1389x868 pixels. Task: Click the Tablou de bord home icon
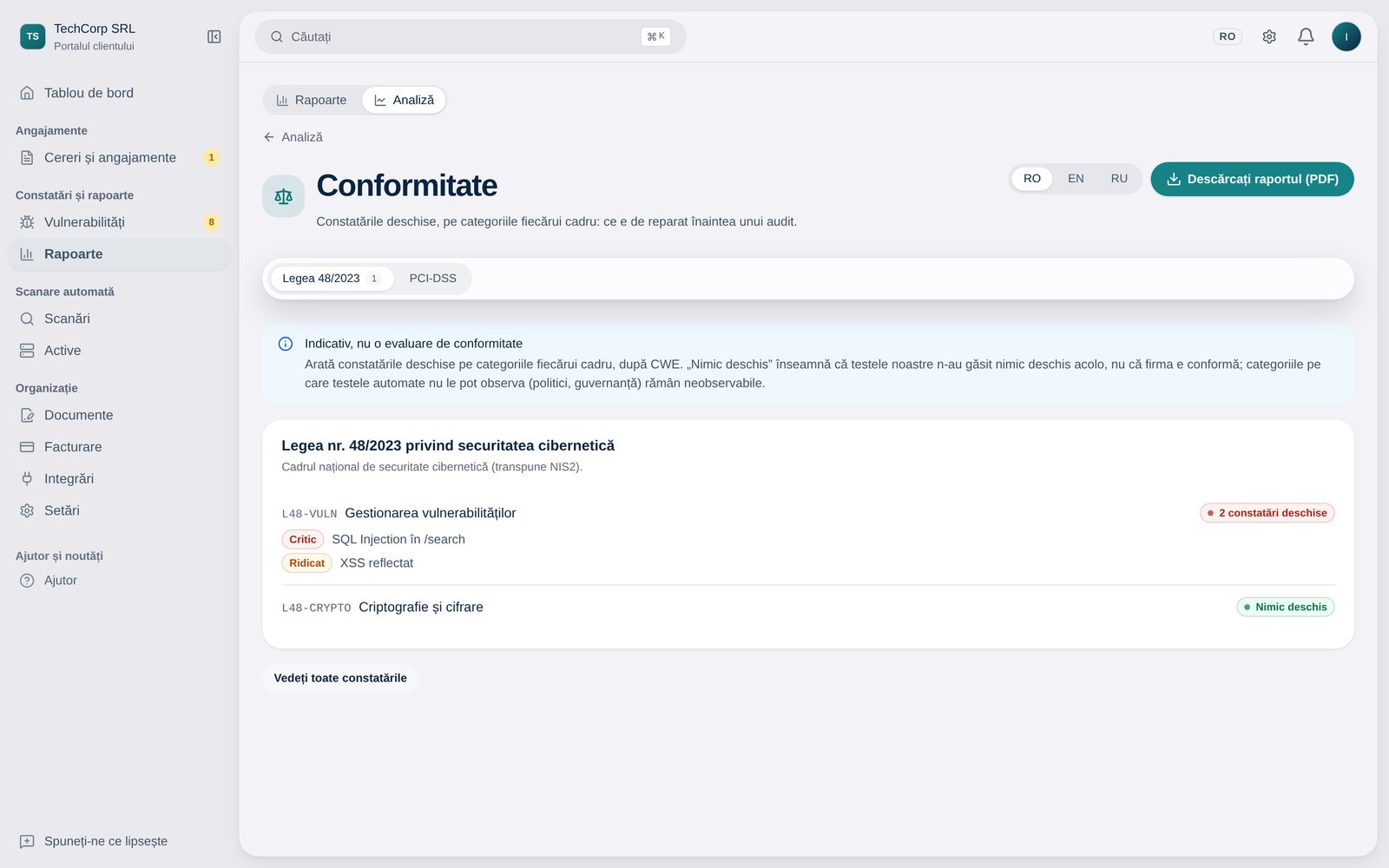[x=27, y=93]
